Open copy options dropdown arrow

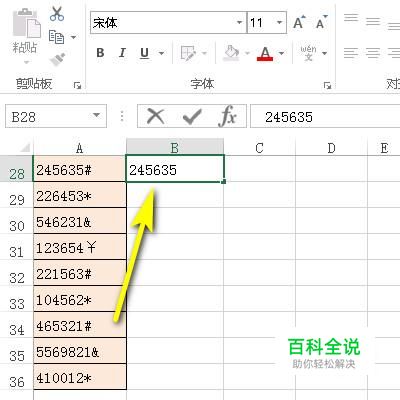click(x=73, y=37)
